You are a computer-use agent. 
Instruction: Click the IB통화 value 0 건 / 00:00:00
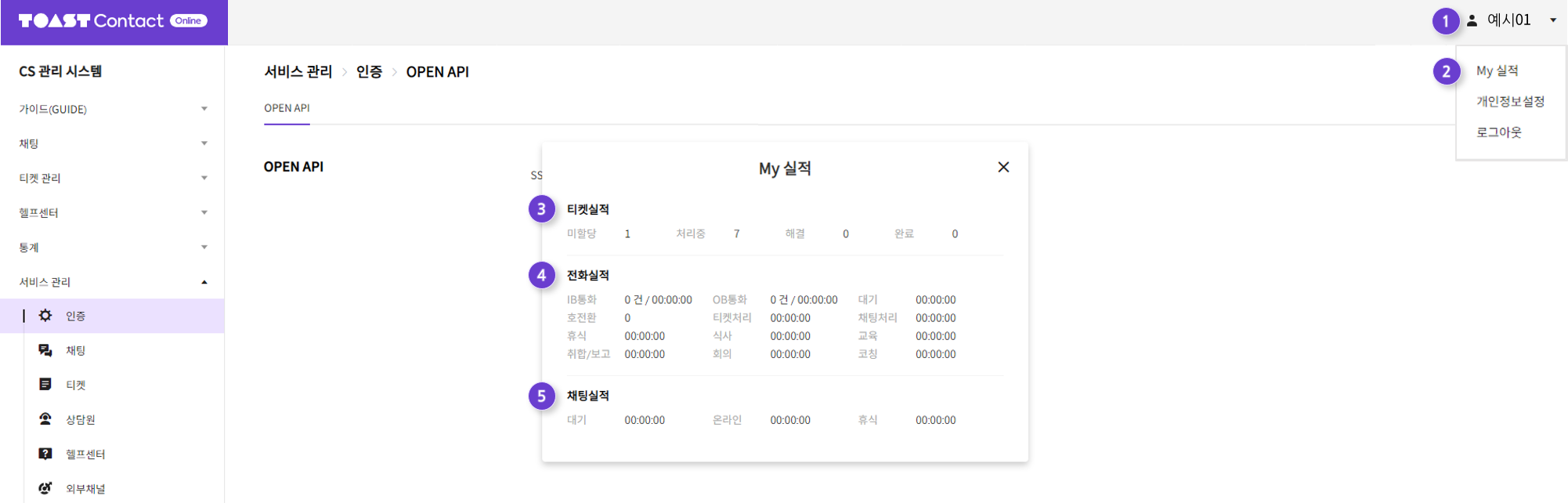coord(658,300)
